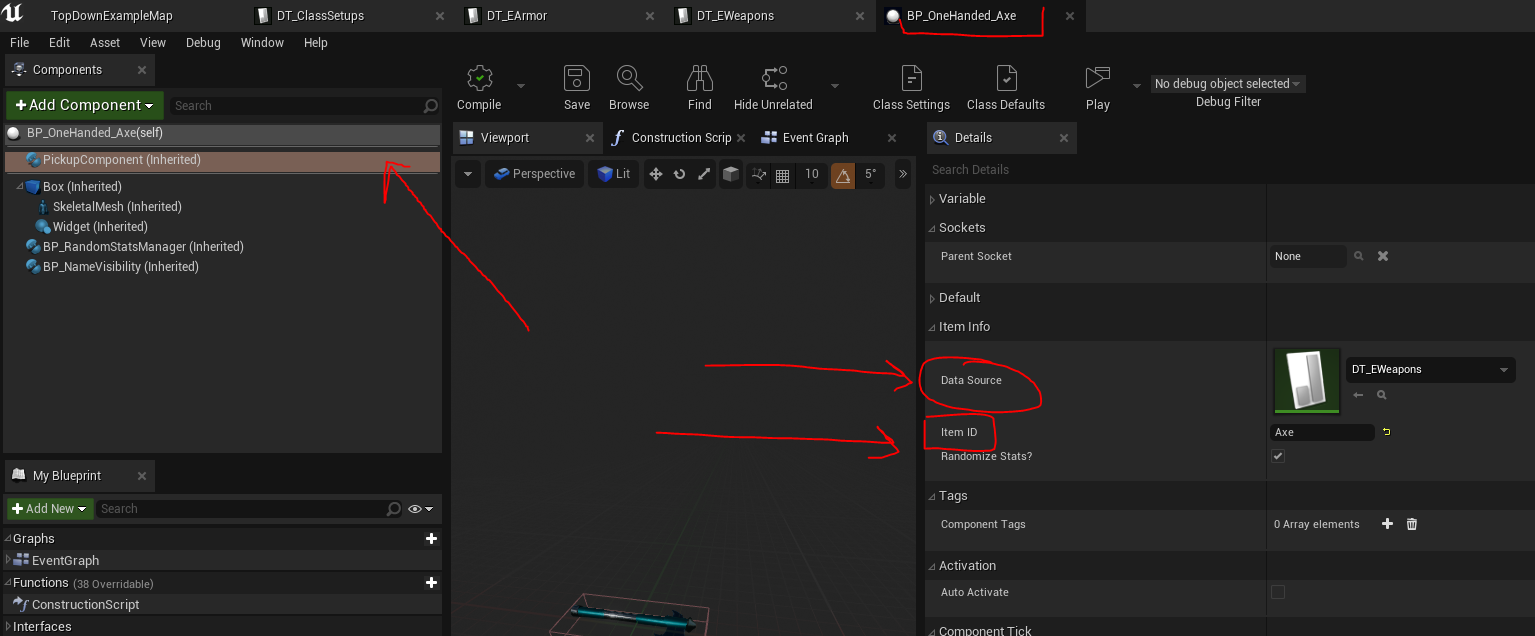The height and width of the screenshot is (636, 1535).
Task: Reset Item ID to default value
Action: (1387, 432)
